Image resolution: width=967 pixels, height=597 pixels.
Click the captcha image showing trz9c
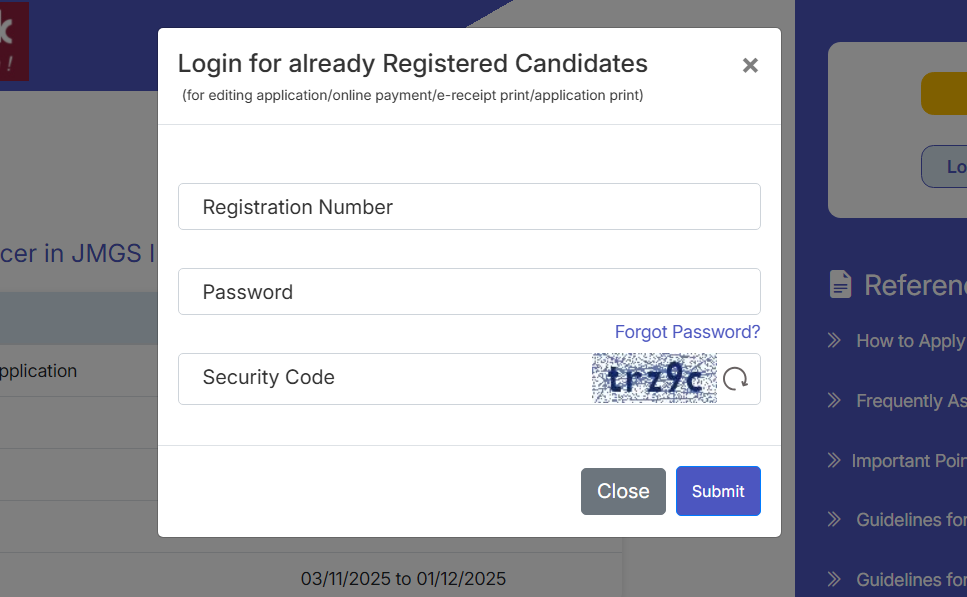point(654,378)
